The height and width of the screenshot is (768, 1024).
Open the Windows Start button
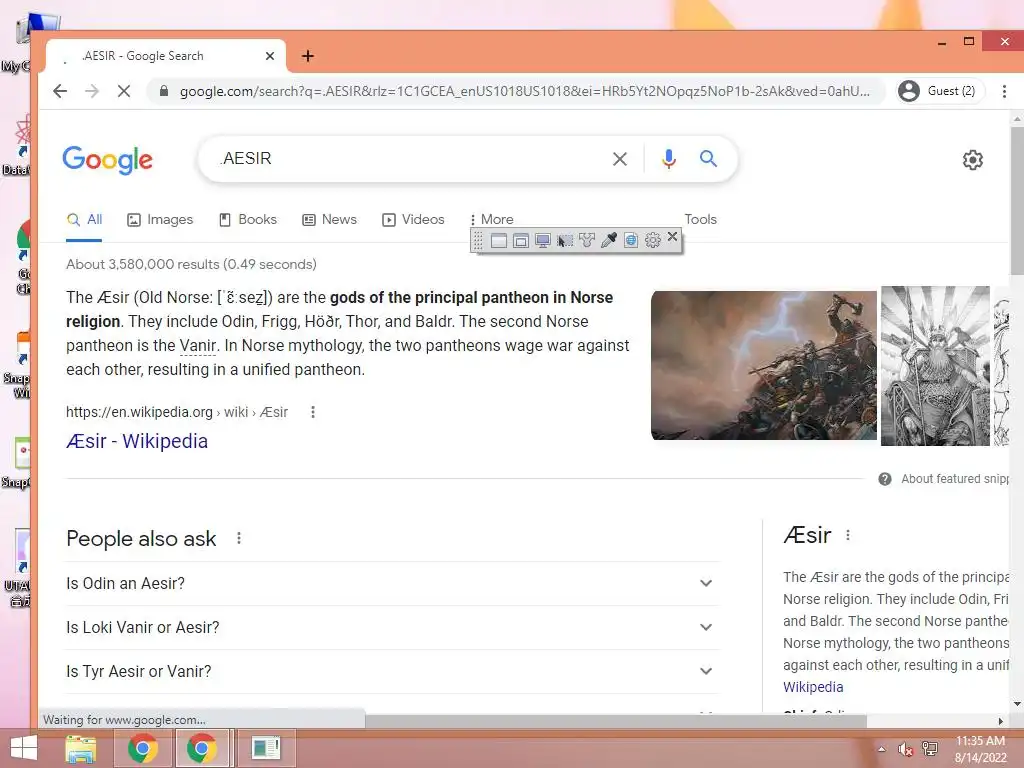point(24,748)
